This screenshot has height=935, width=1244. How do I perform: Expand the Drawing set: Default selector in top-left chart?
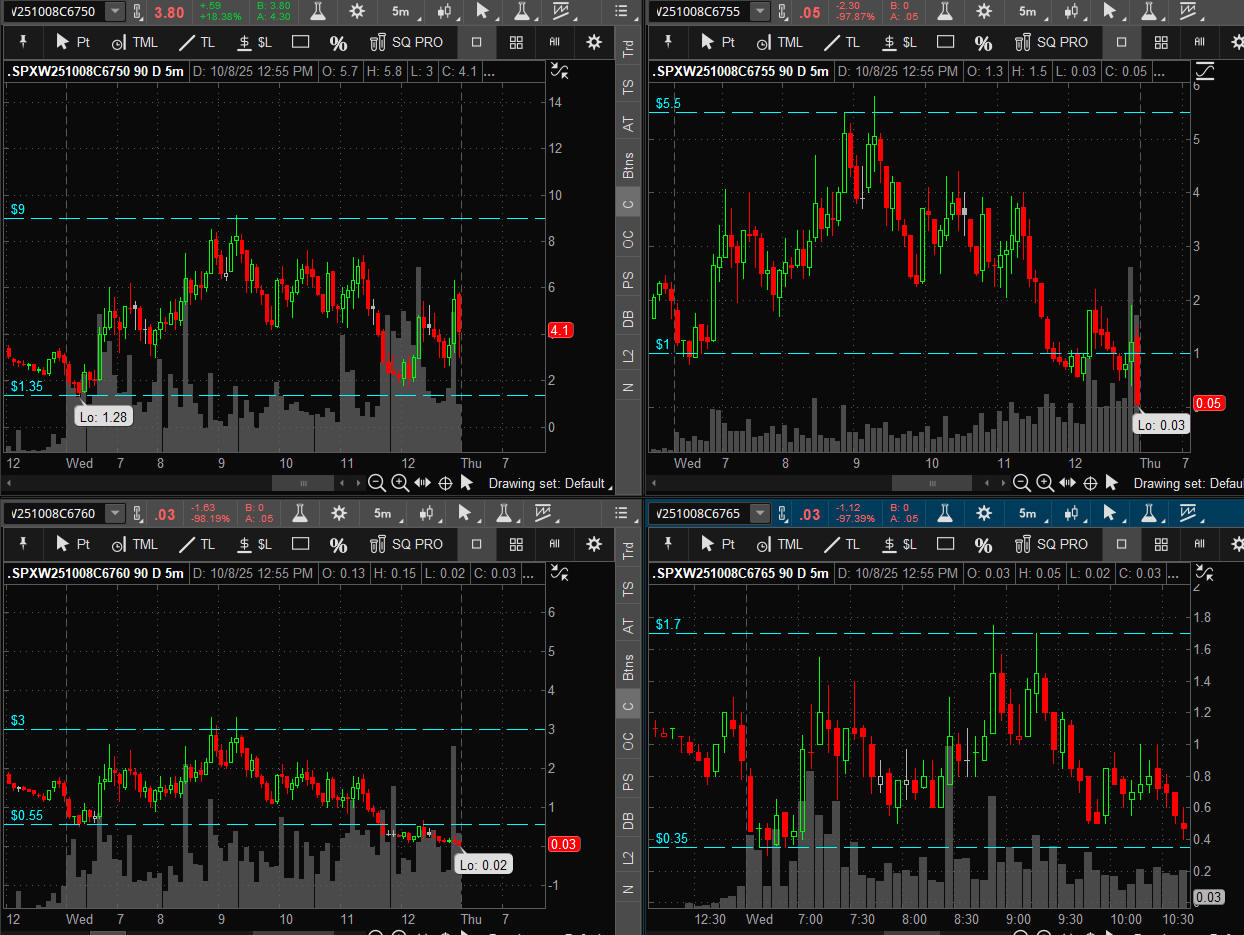coord(550,483)
